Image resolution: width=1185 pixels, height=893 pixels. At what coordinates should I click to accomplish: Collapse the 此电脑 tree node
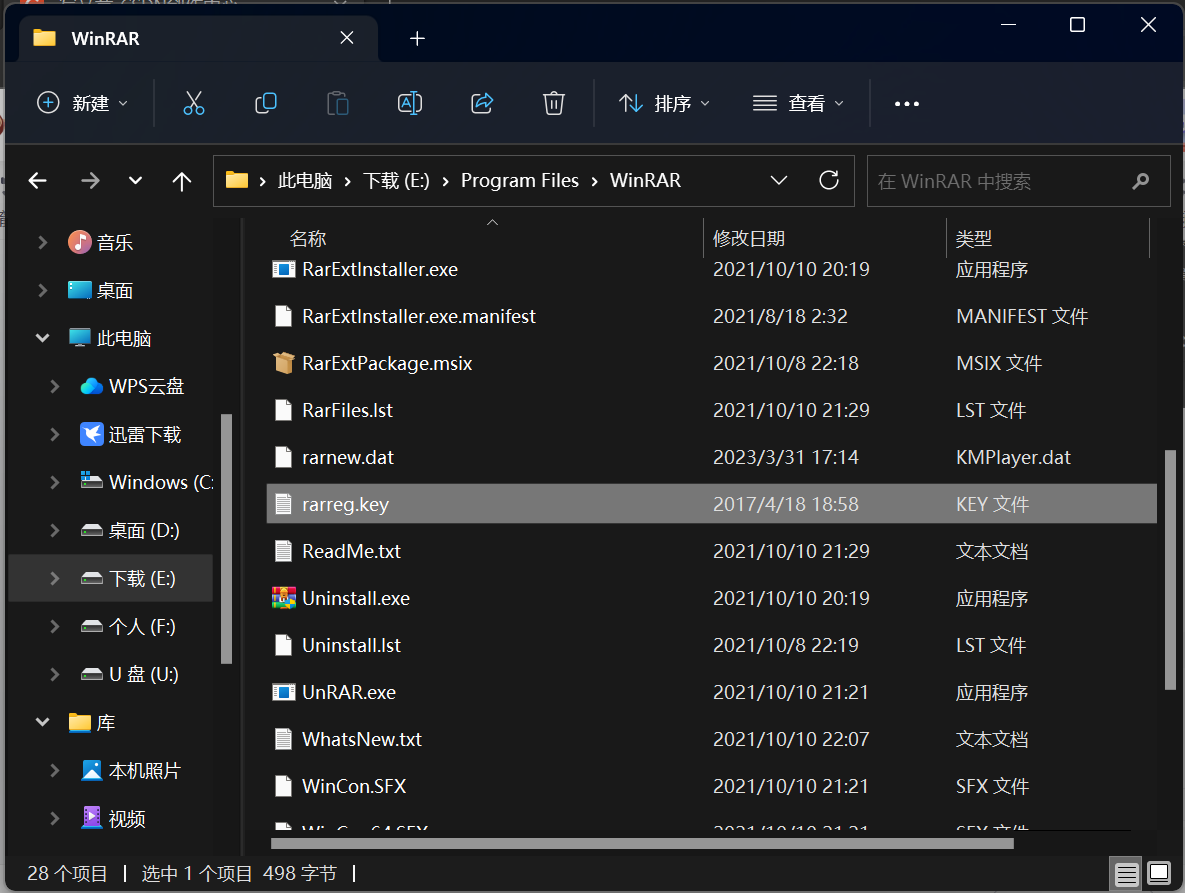42,338
